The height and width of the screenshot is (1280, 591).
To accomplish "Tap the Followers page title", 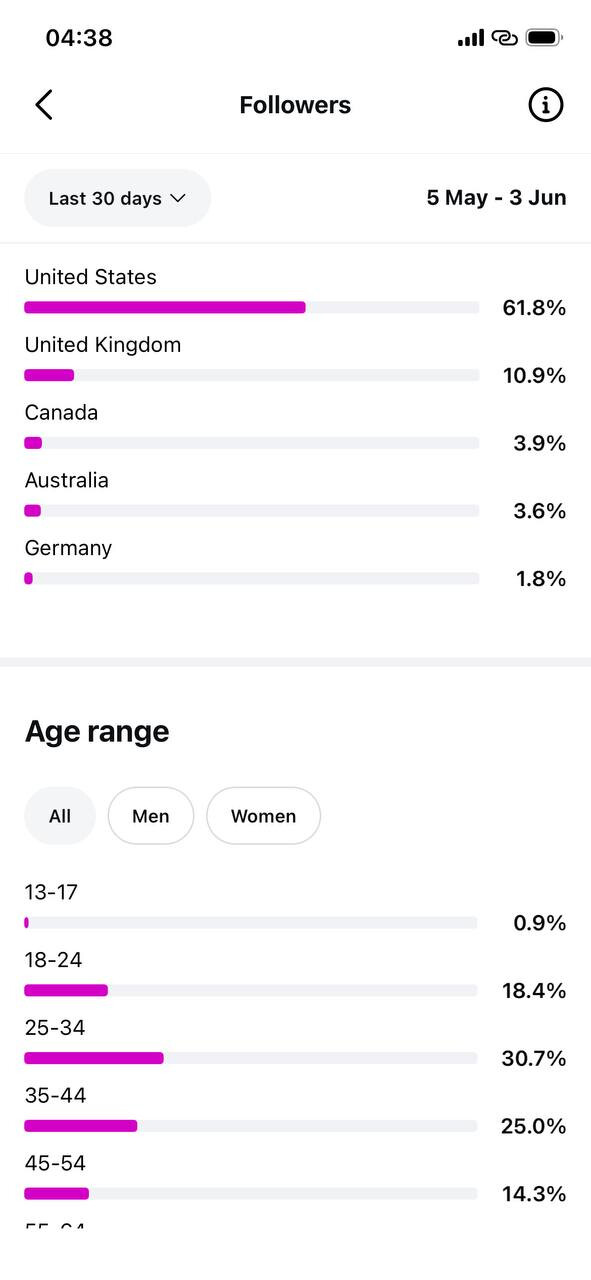I will coord(295,105).
